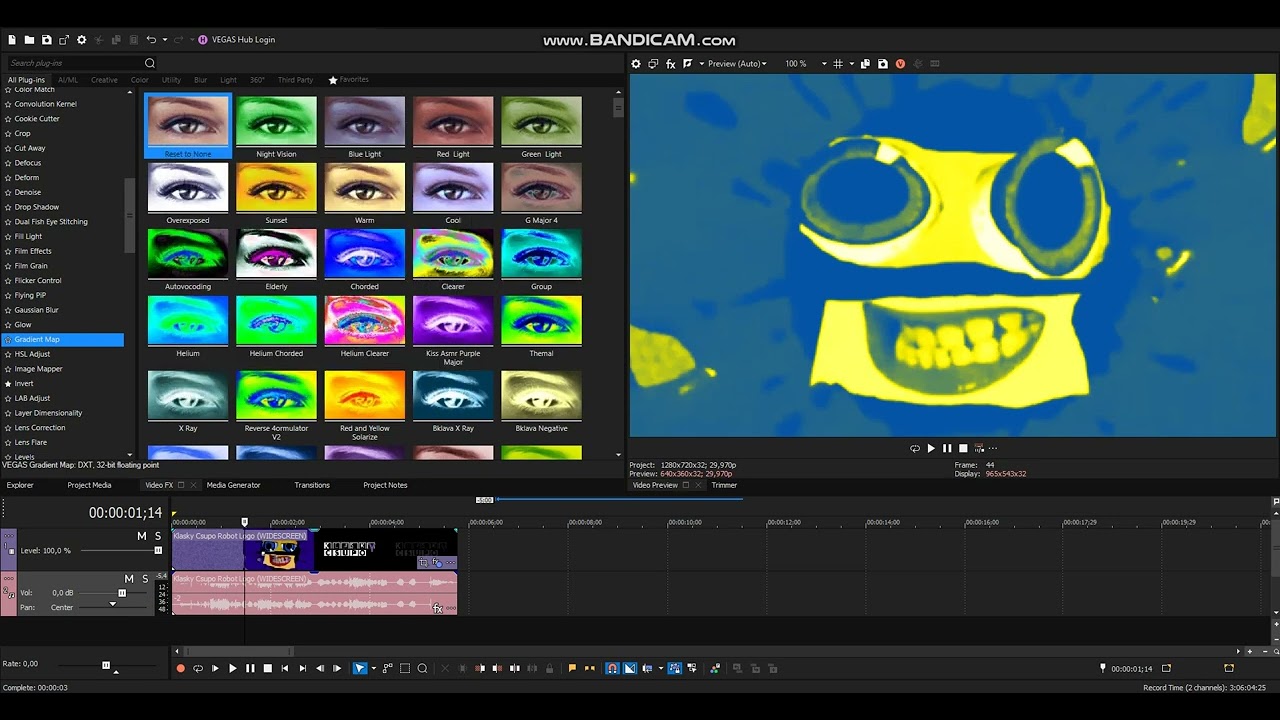The height and width of the screenshot is (720, 1280).
Task: Click the Save project icon
Action: pyautogui.click(x=46, y=40)
